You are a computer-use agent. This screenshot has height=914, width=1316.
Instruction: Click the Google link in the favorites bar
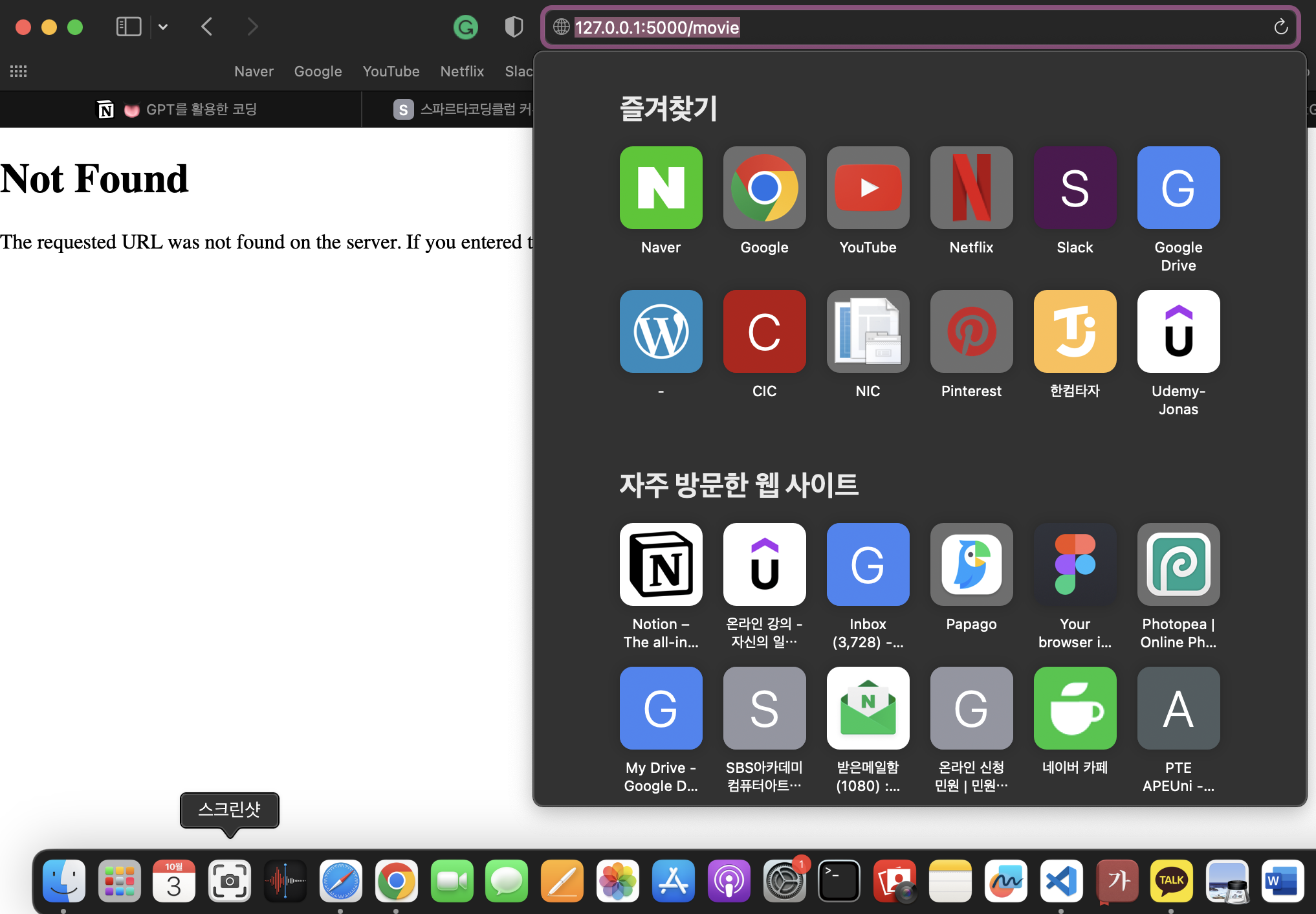coord(318,71)
